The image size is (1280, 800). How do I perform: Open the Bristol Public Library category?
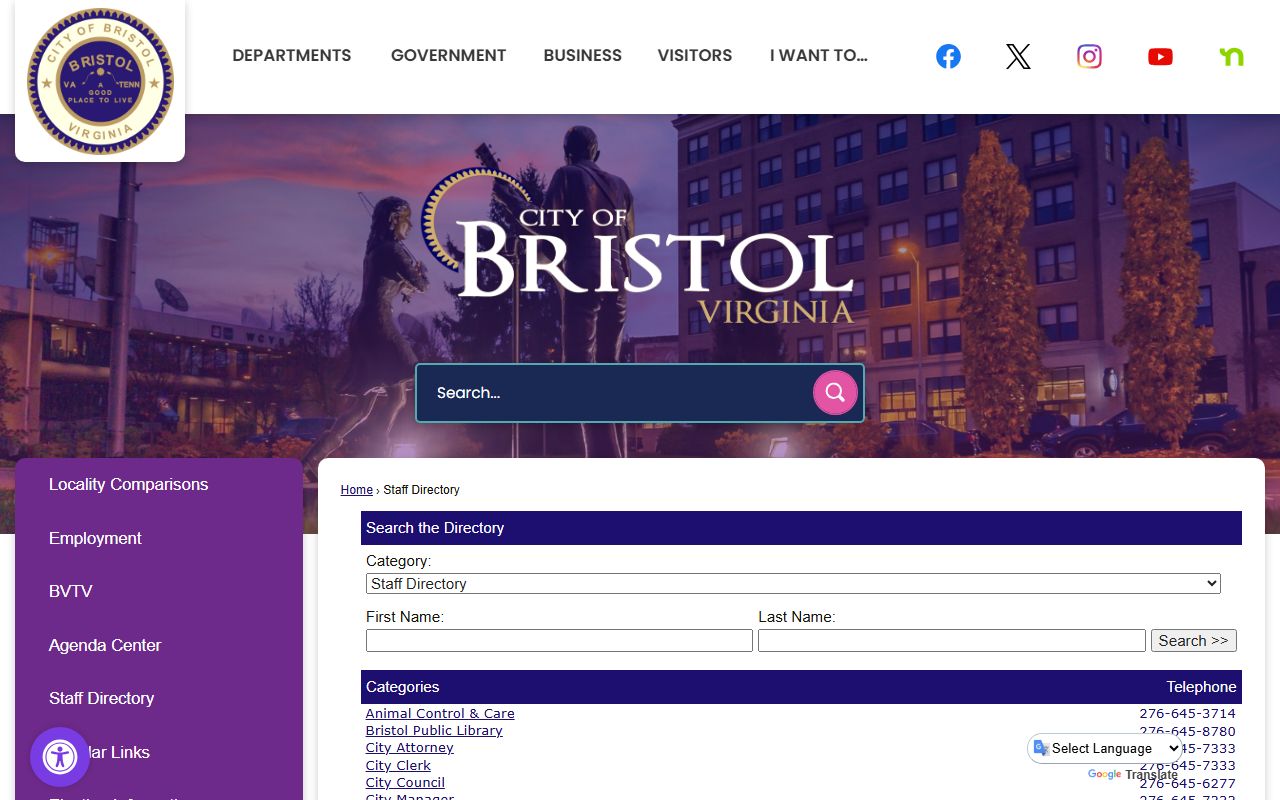point(434,731)
